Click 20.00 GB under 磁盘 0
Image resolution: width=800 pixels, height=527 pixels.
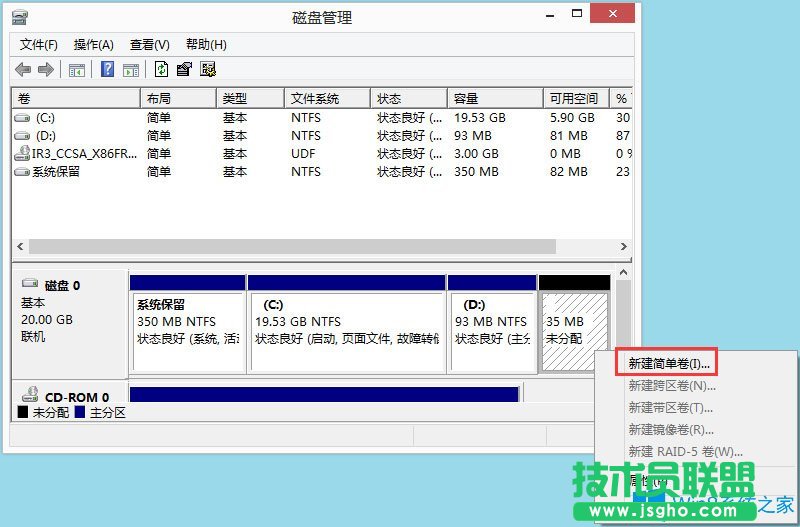click(47, 320)
